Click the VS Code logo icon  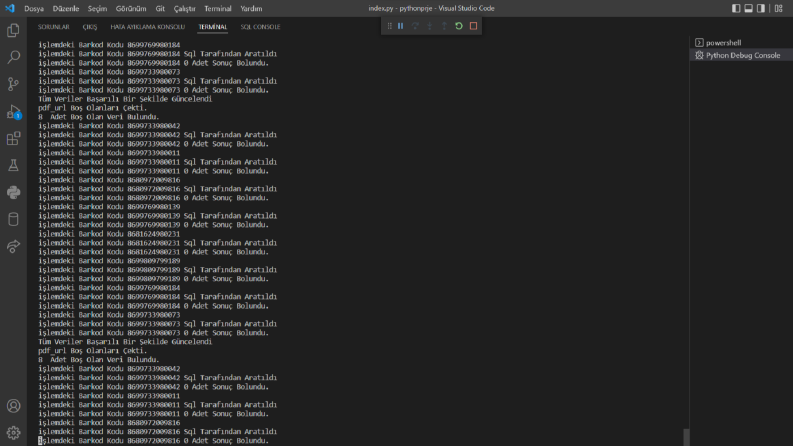pyautogui.click(x=10, y=8)
